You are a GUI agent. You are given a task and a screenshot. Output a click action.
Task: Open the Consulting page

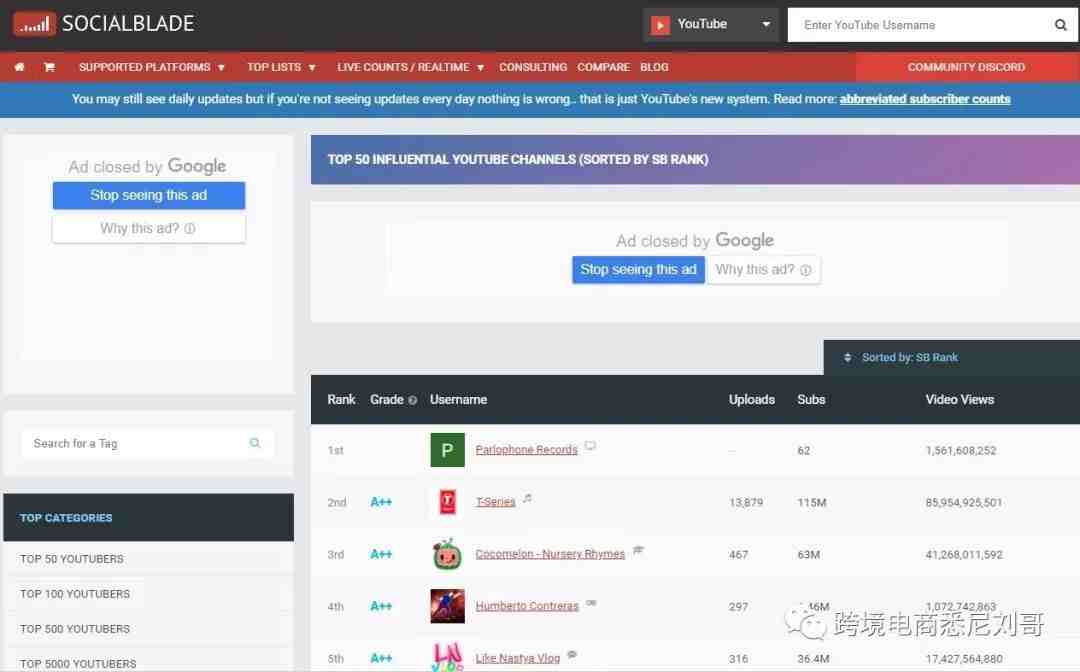533,67
